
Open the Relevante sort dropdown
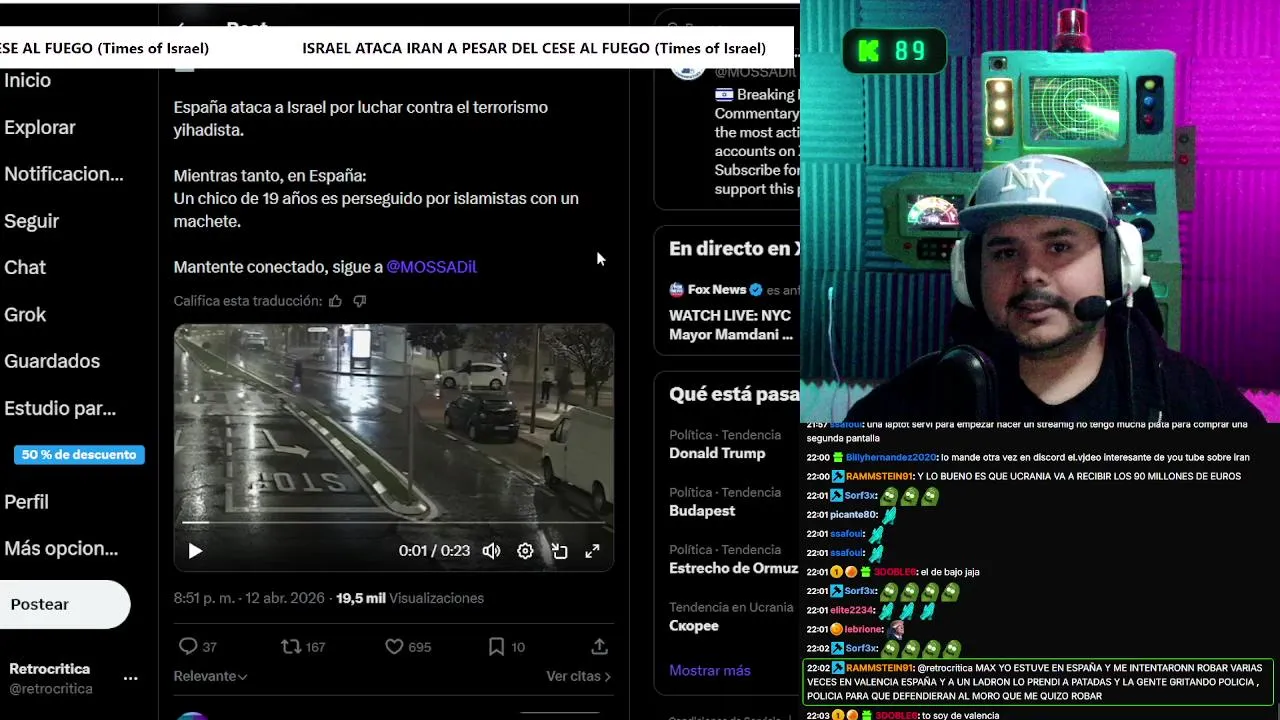pyautogui.click(x=210, y=676)
